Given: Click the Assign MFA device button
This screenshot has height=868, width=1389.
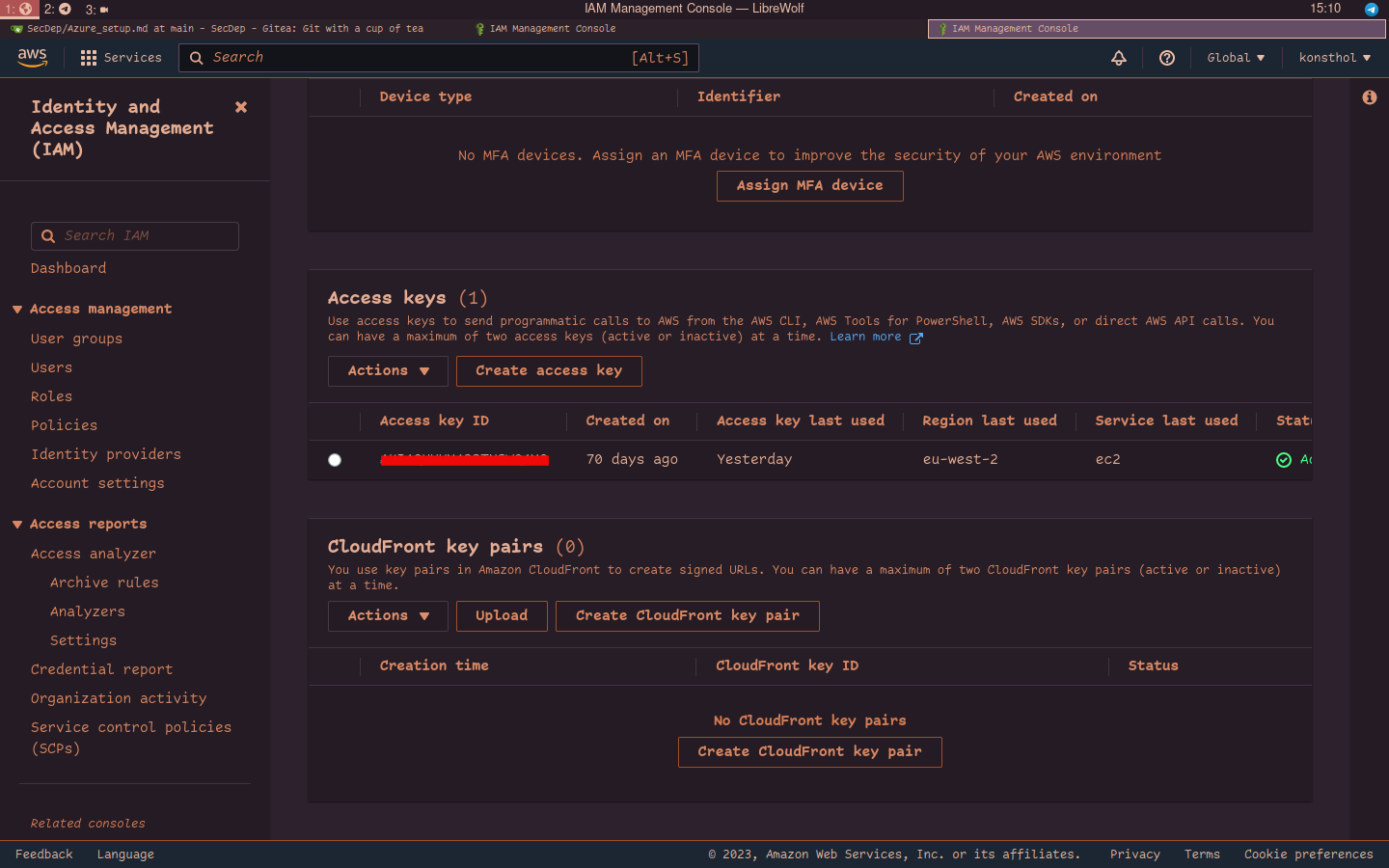Looking at the screenshot, I should [809, 186].
